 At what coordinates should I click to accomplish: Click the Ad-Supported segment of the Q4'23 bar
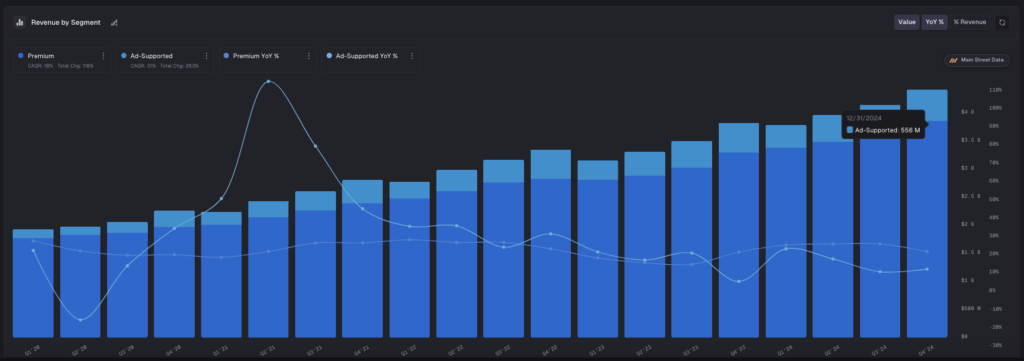point(739,138)
